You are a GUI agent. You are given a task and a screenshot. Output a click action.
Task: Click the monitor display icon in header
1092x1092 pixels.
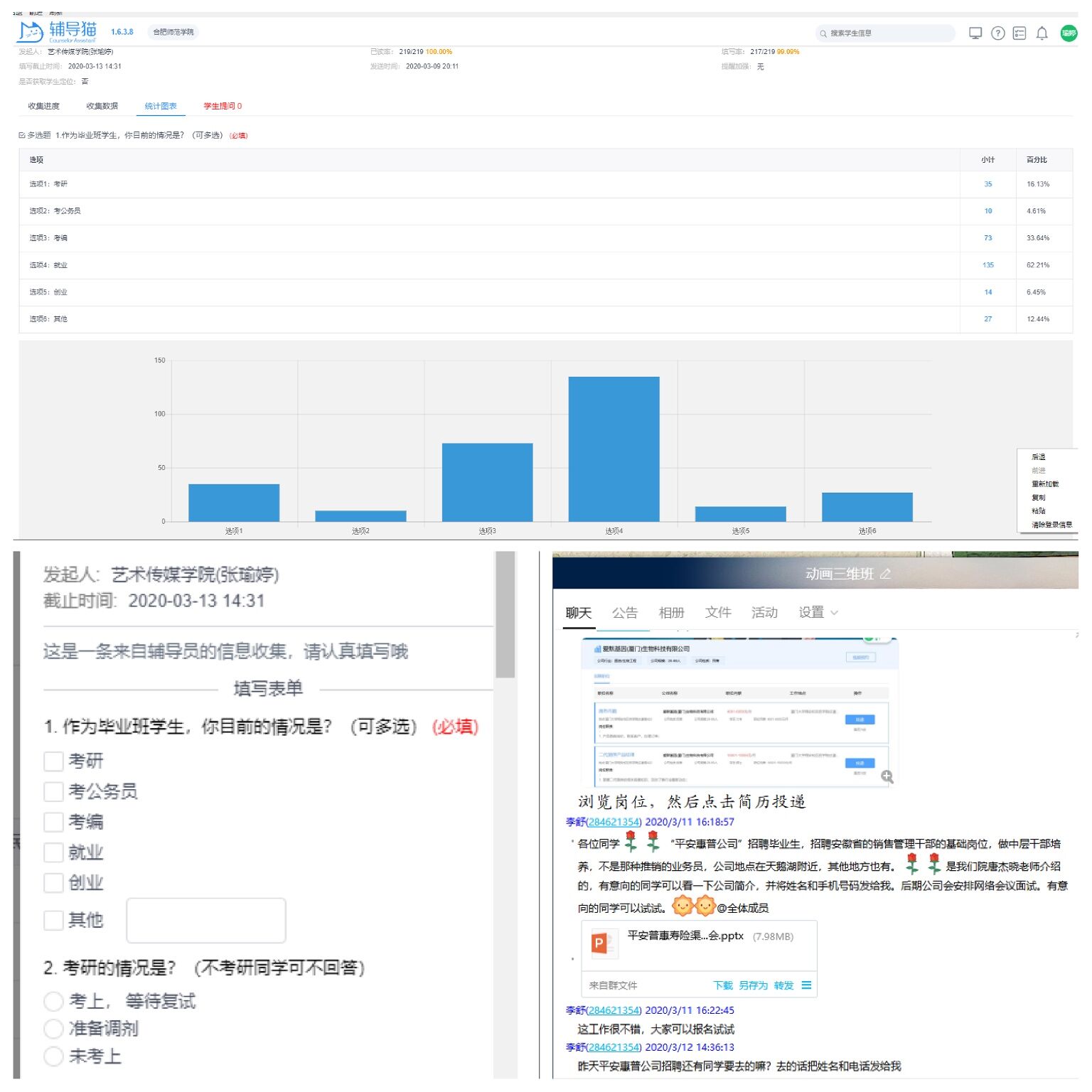click(975, 33)
